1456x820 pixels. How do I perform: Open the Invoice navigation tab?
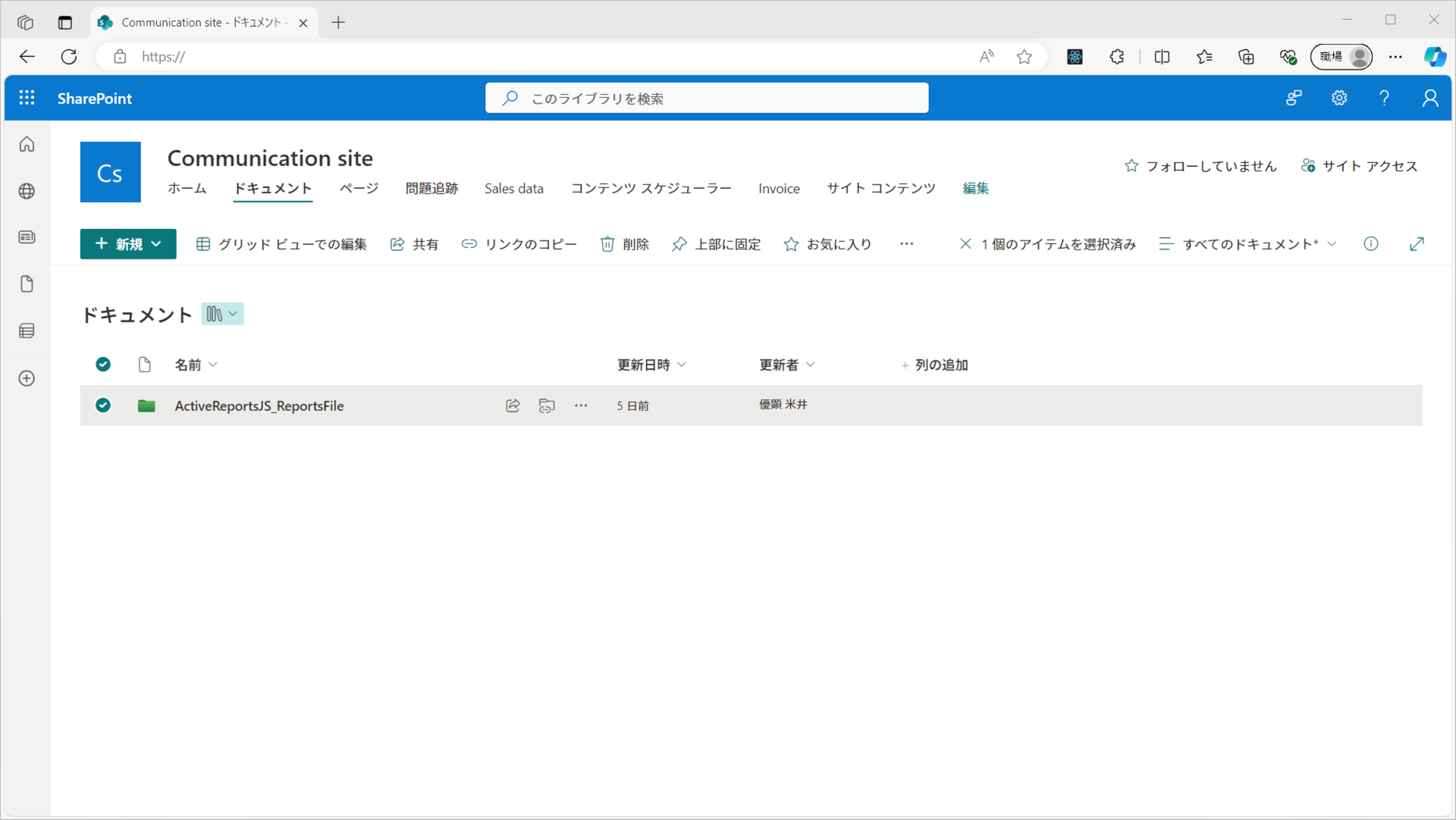click(x=779, y=188)
